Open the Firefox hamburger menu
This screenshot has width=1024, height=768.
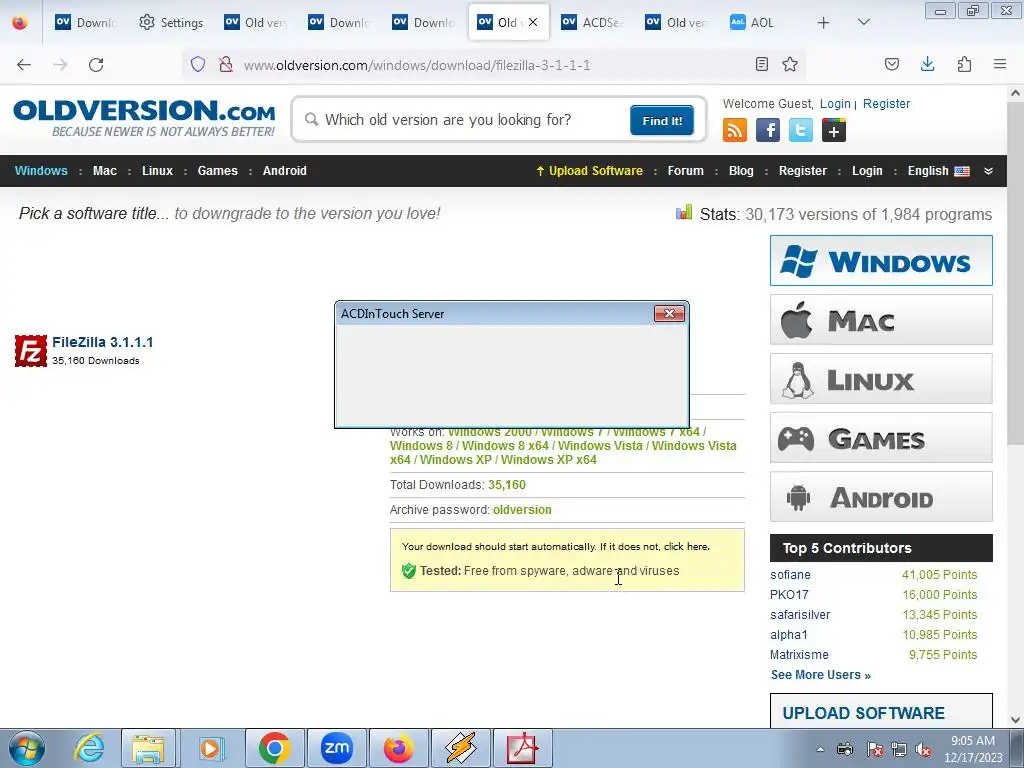pos(1000,64)
